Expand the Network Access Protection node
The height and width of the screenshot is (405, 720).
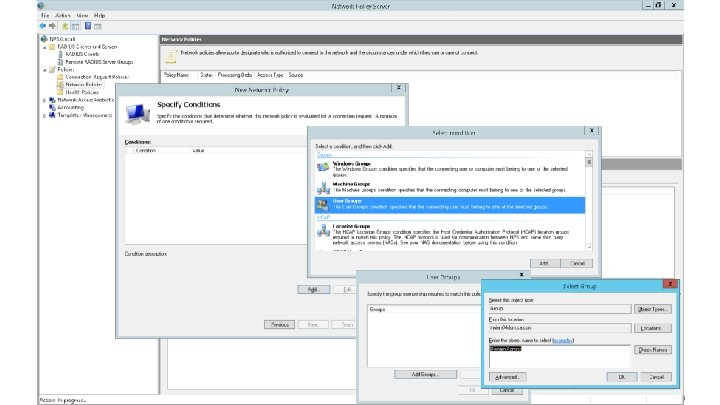tap(45, 100)
